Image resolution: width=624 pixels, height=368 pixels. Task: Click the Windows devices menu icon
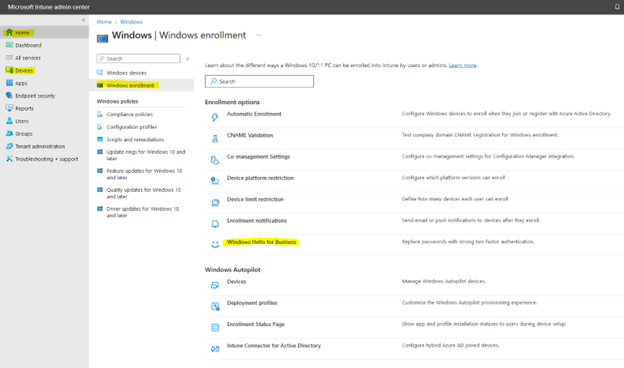100,72
